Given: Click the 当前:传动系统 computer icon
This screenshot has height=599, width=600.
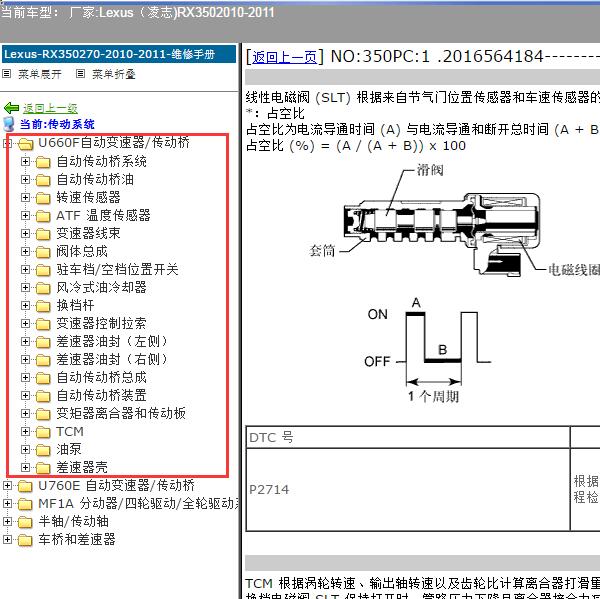Looking at the screenshot, I should [8, 124].
